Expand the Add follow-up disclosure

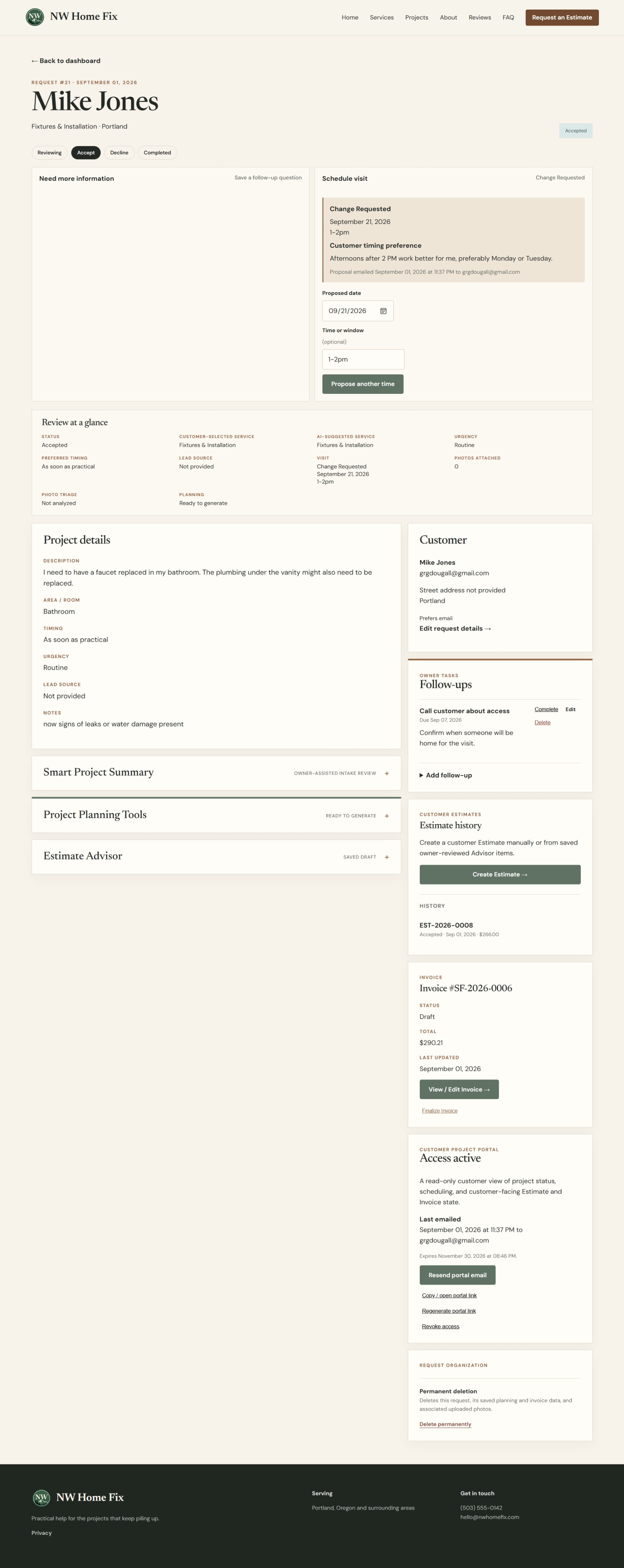pos(446,775)
